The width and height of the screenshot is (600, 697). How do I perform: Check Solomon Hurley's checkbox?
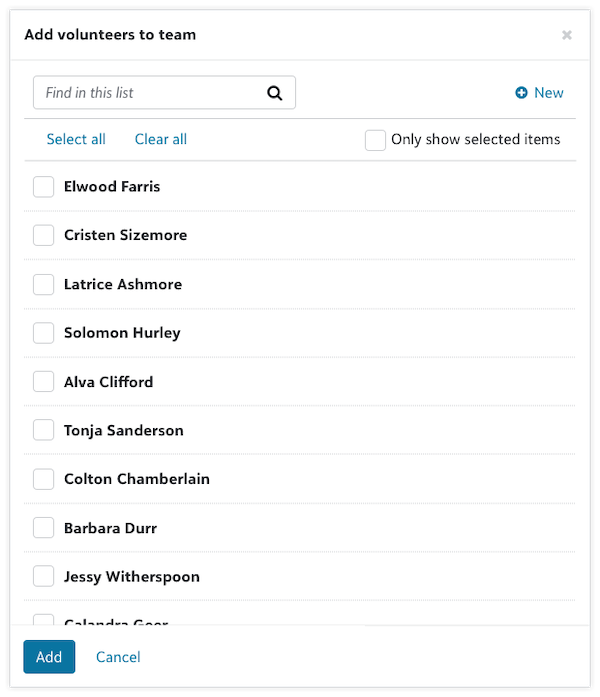44,333
